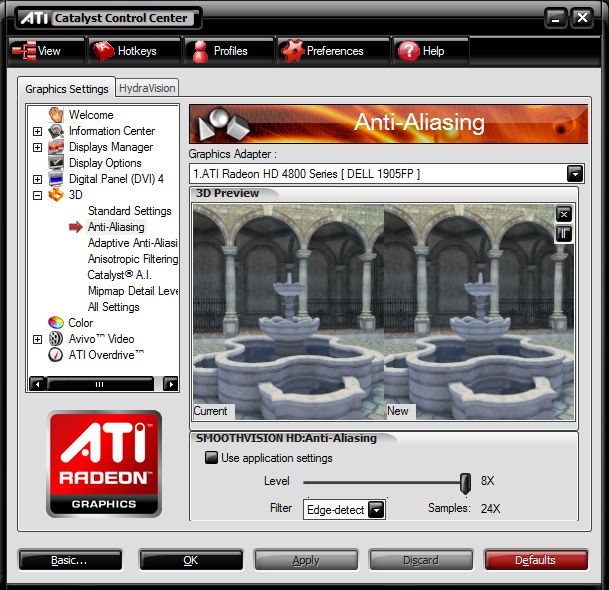Enable Use application settings checkbox
The height and width of the screenshot is (590, 609).
tap(211, 458)
